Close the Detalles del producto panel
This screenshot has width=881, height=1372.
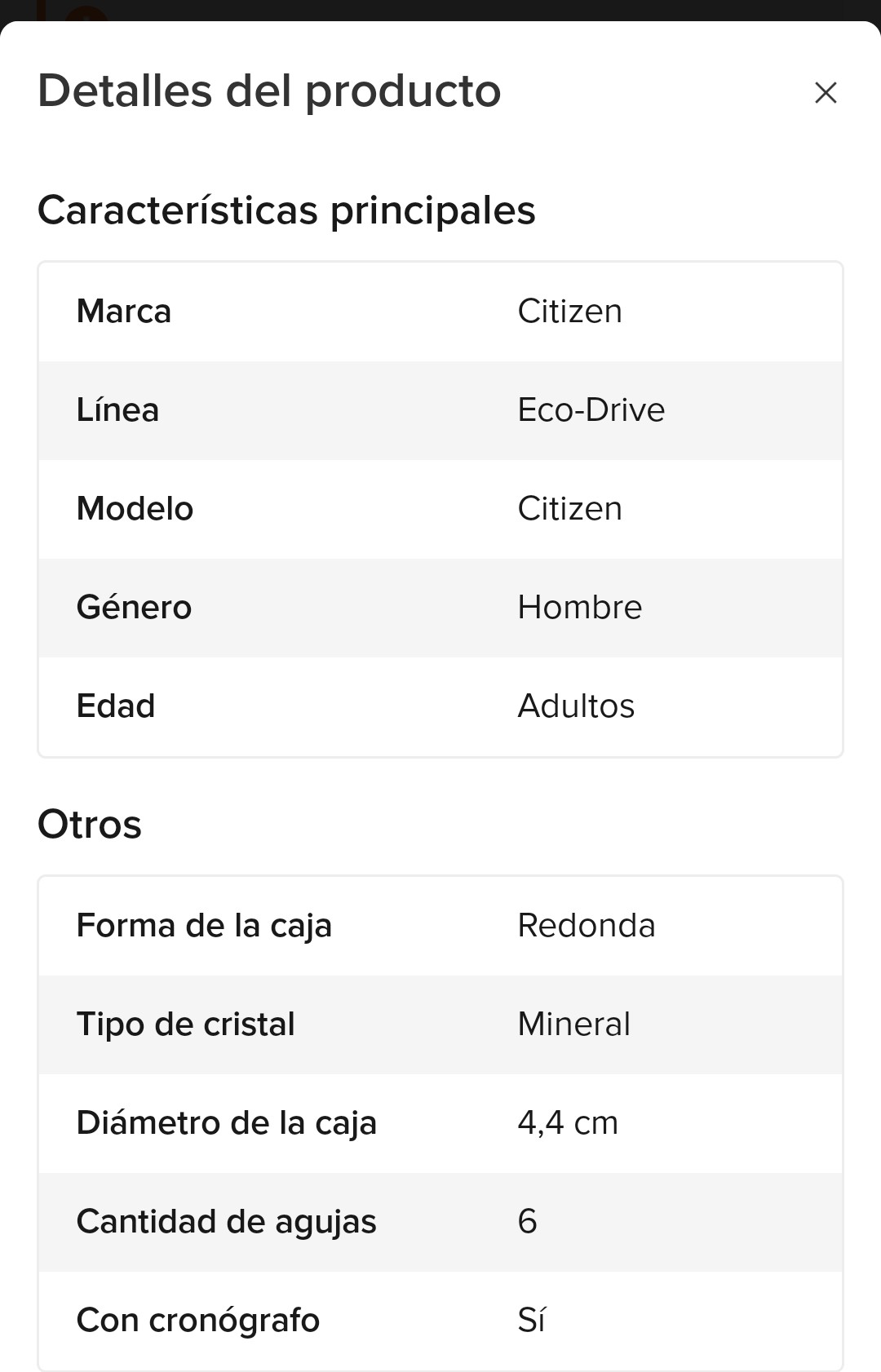826,93
